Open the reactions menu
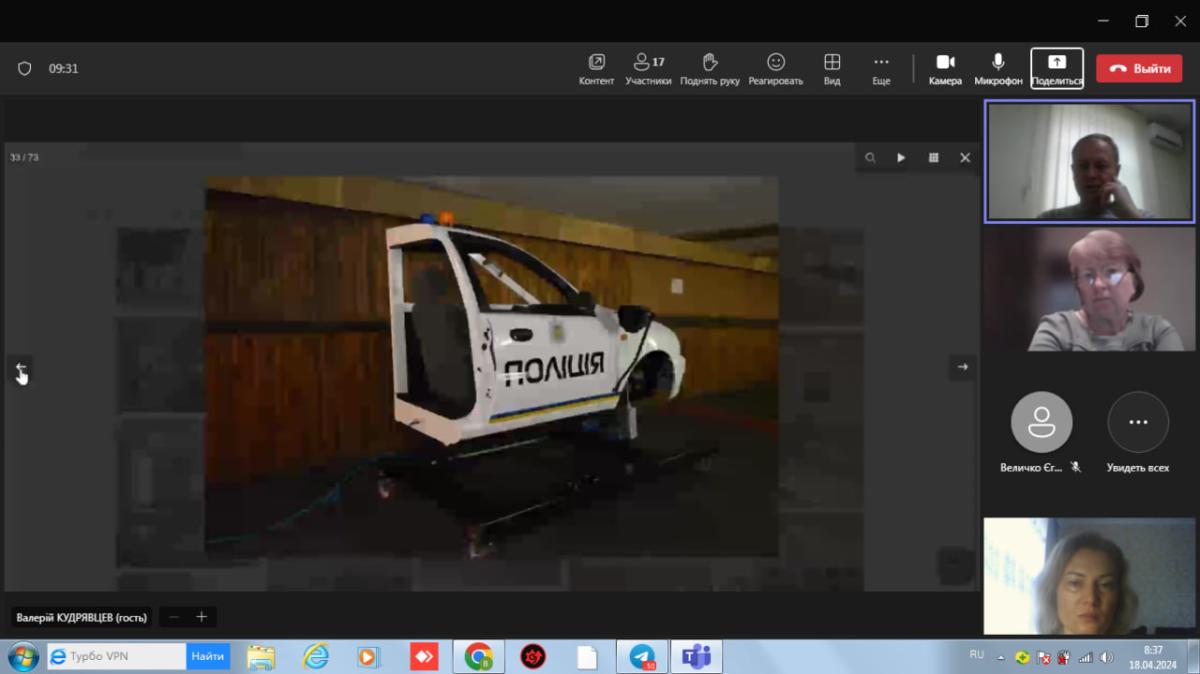 click(775, 68)
